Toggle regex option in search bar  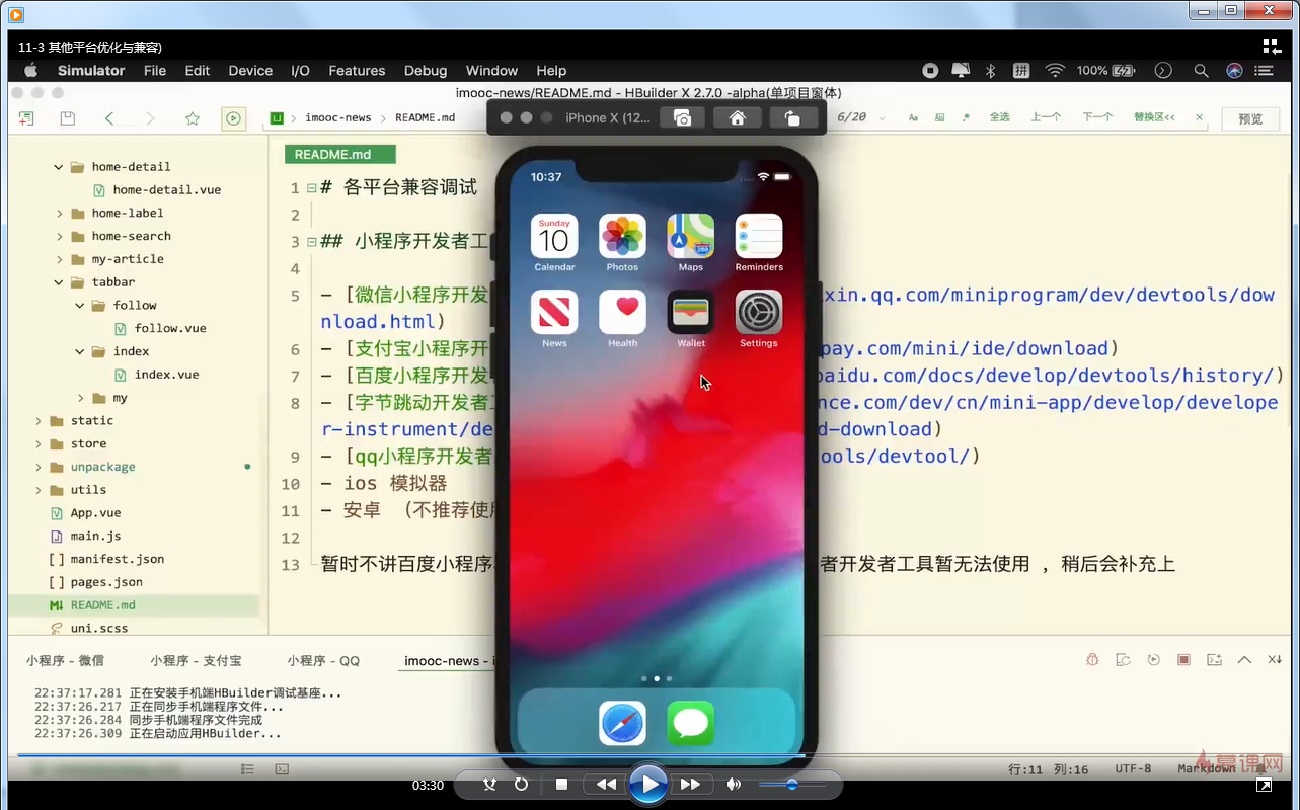[x=966, y=117]
